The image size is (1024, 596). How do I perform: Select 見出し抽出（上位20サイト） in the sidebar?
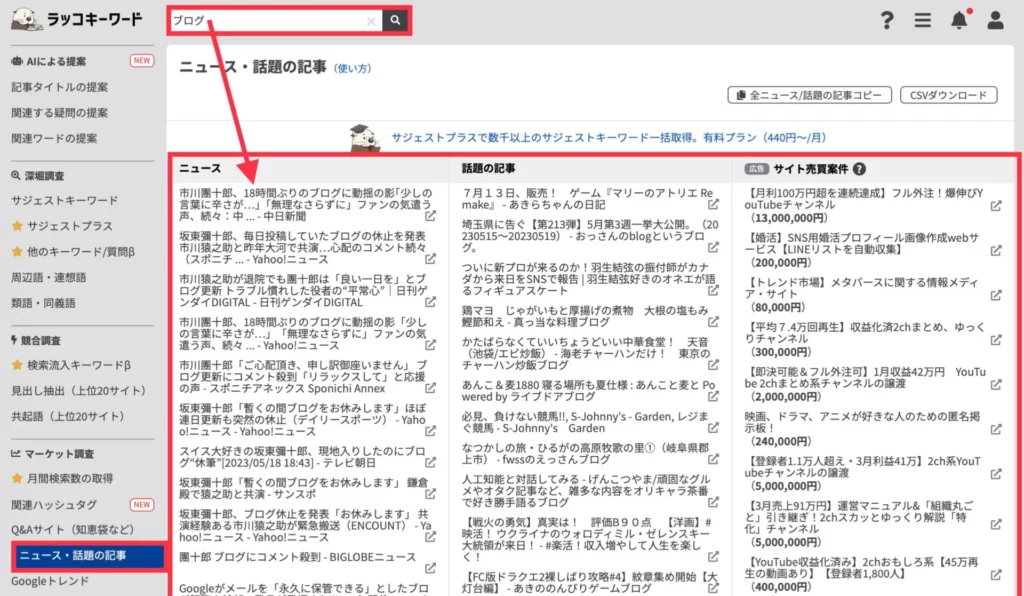pos(78,390)
